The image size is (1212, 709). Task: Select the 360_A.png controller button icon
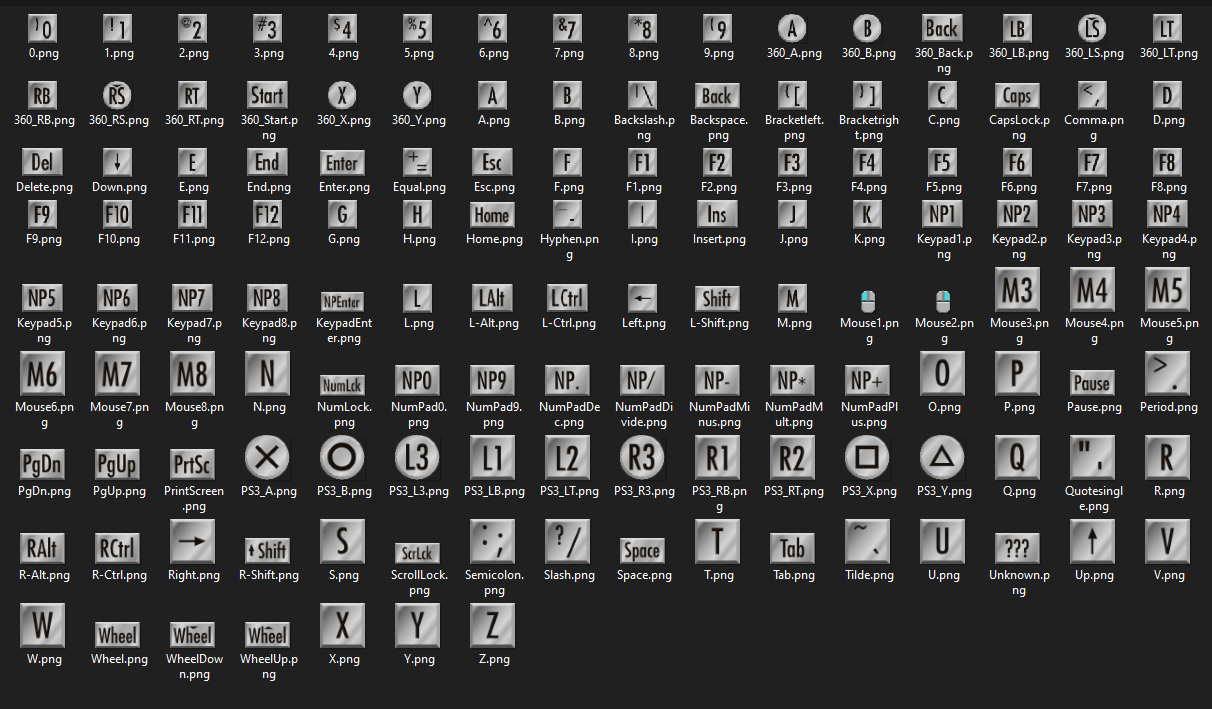click(792, 28)
